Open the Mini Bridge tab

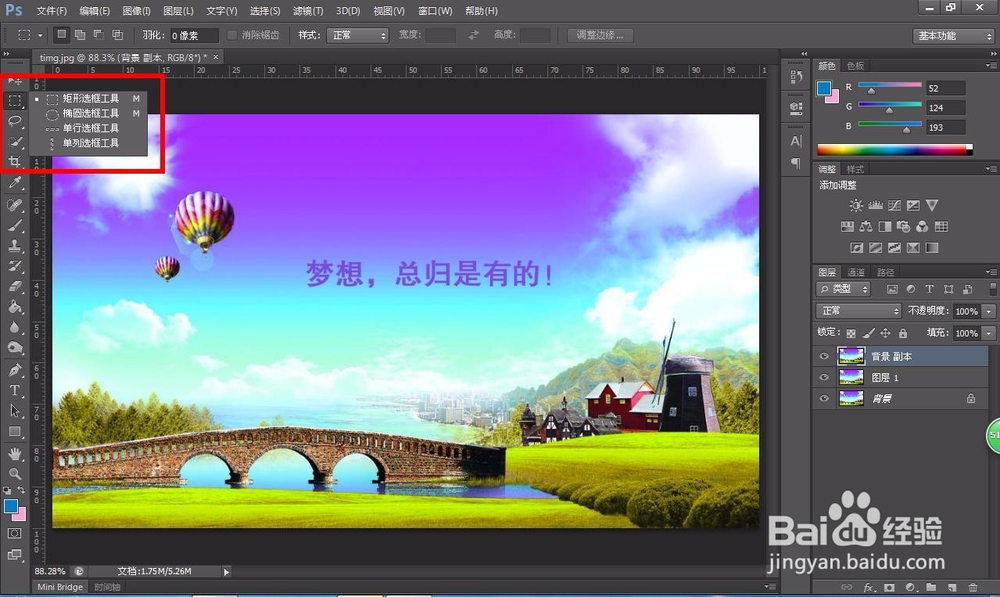click(60, 587)
